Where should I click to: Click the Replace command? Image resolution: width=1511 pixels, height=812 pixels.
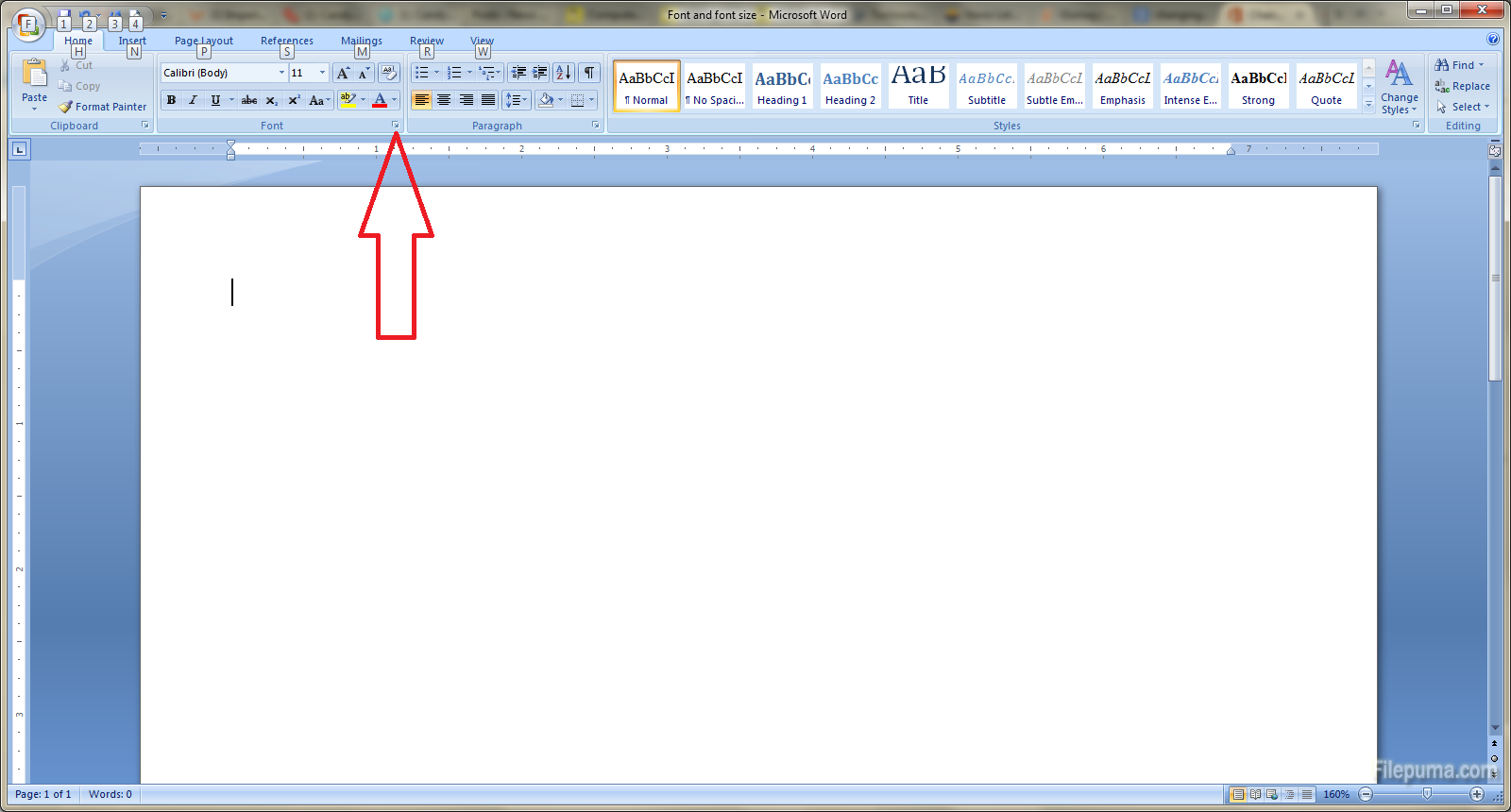tap(1462, 86)
